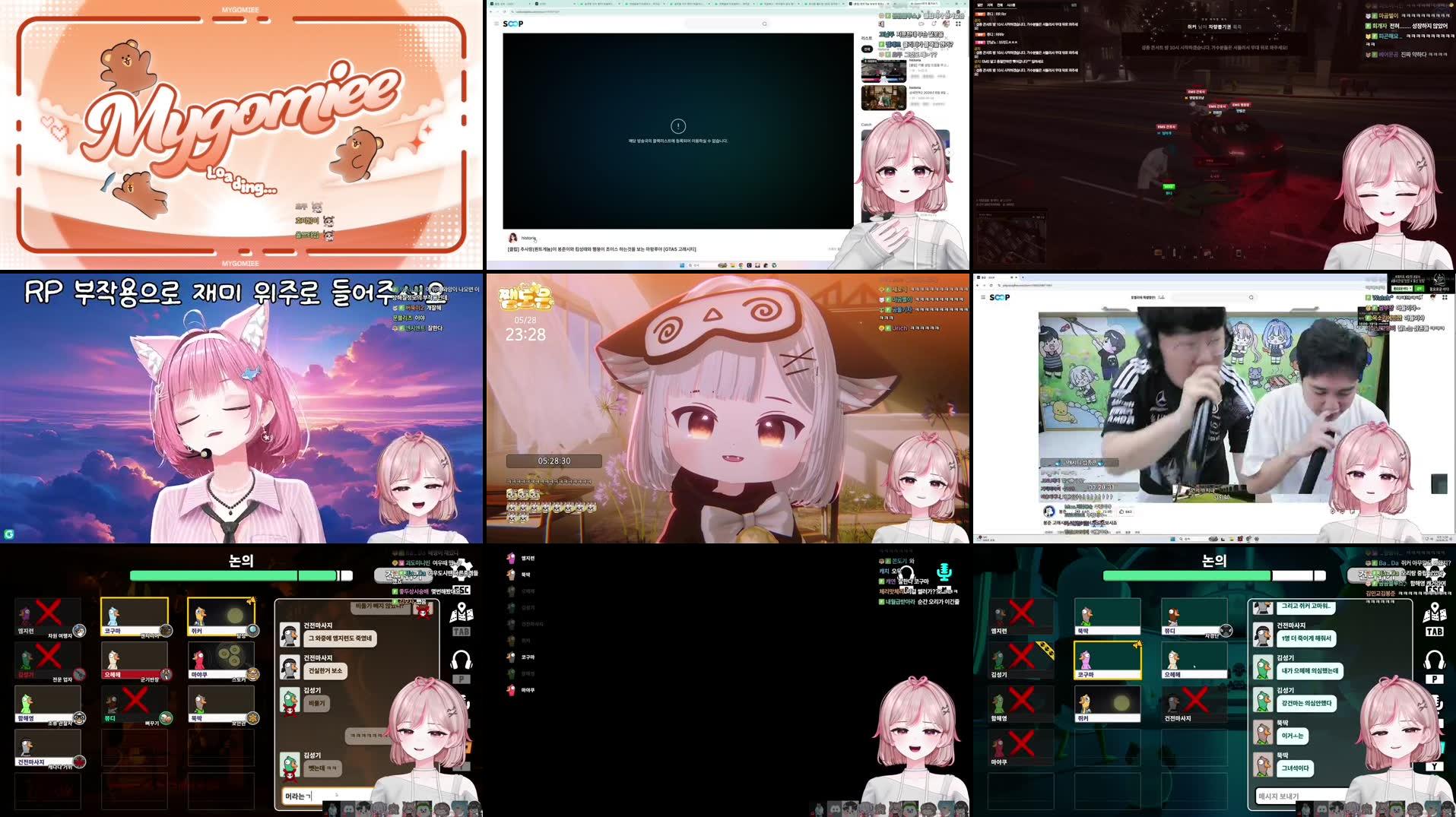The width and height of the screenshot is (1456, 817).
Task: Open the map icon above TAB on the teal discussion screen
Action: 1434,612
